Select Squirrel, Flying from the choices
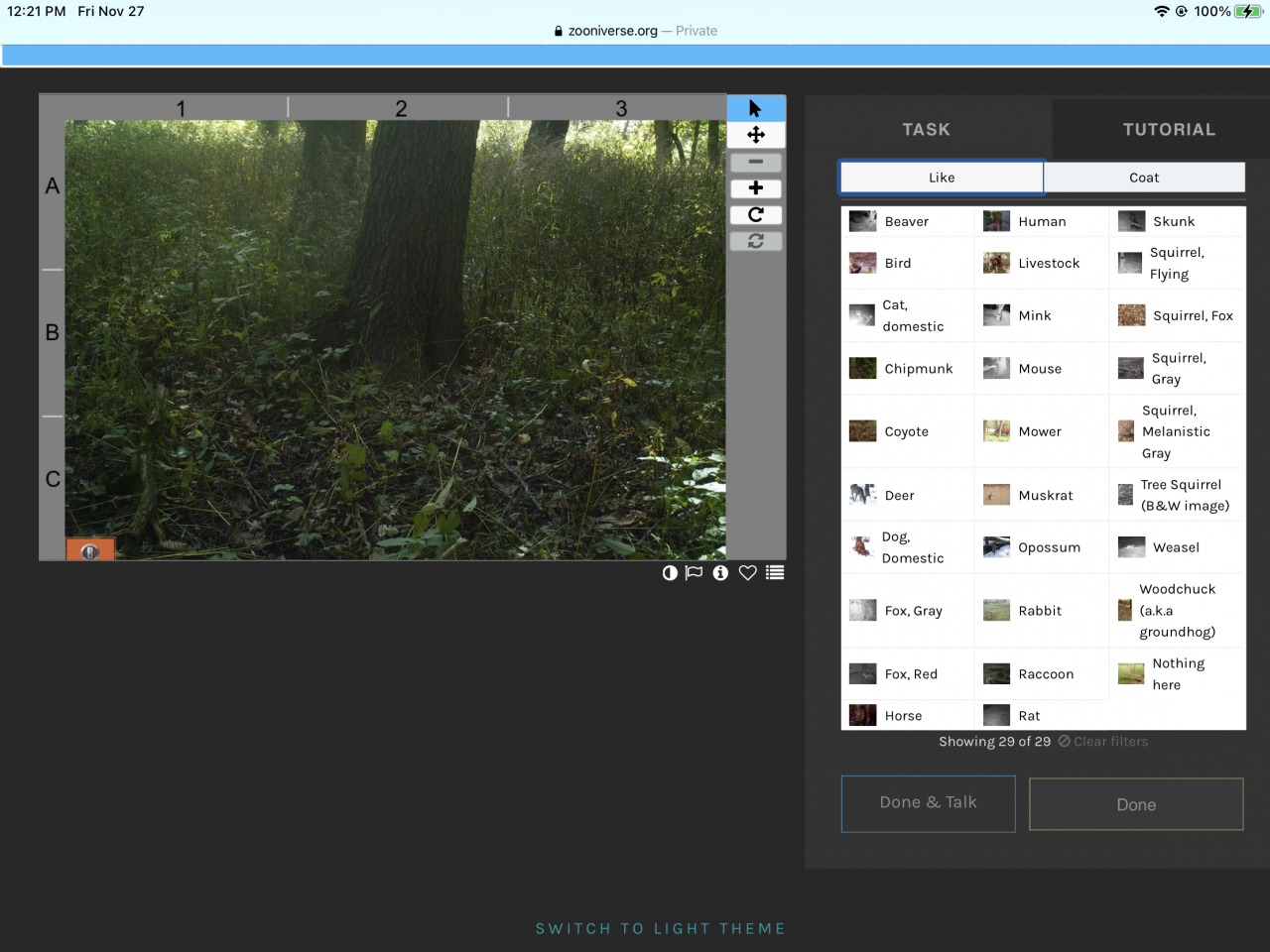The width and height of the screenshot is (1270, 952). tap(1177, 263)
